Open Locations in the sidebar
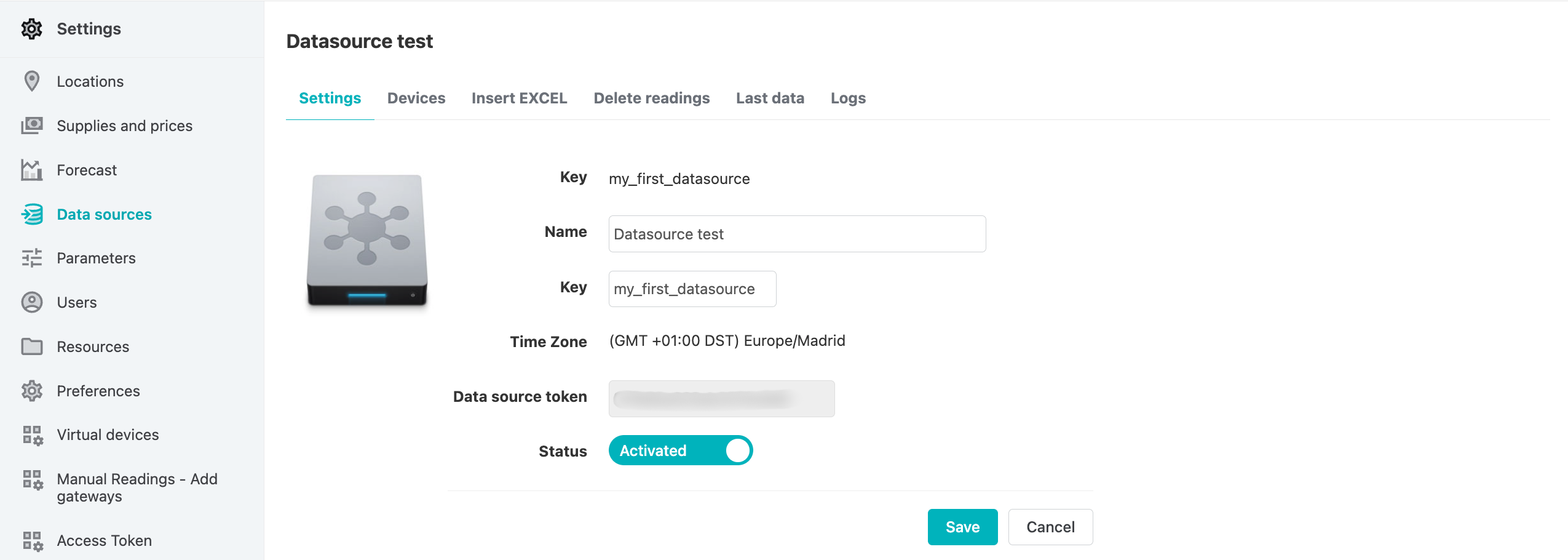Viewport: 1568px width, 560px height. pyautogui.click(x=90, y=81)
